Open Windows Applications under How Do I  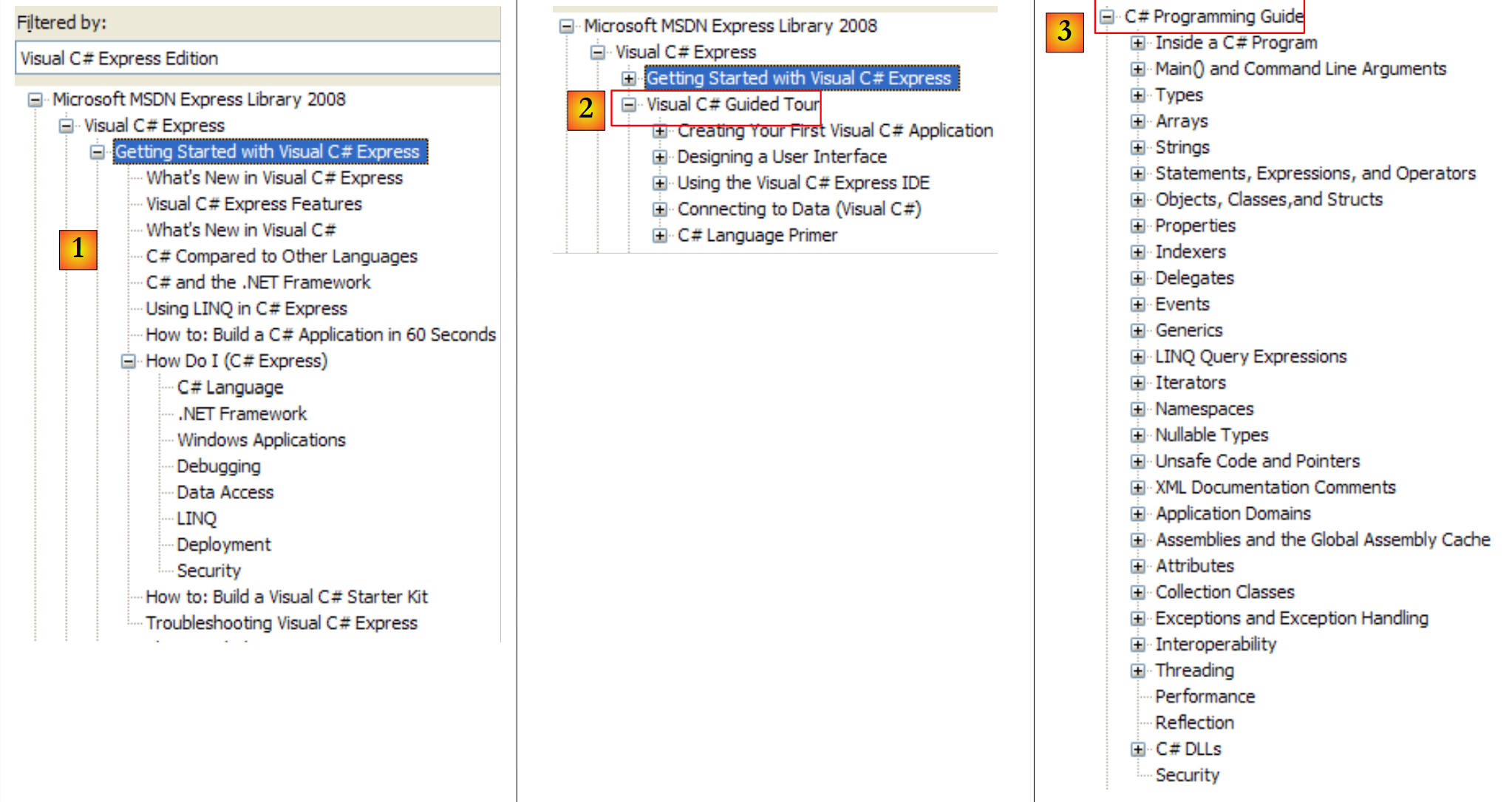pos(261,441)
